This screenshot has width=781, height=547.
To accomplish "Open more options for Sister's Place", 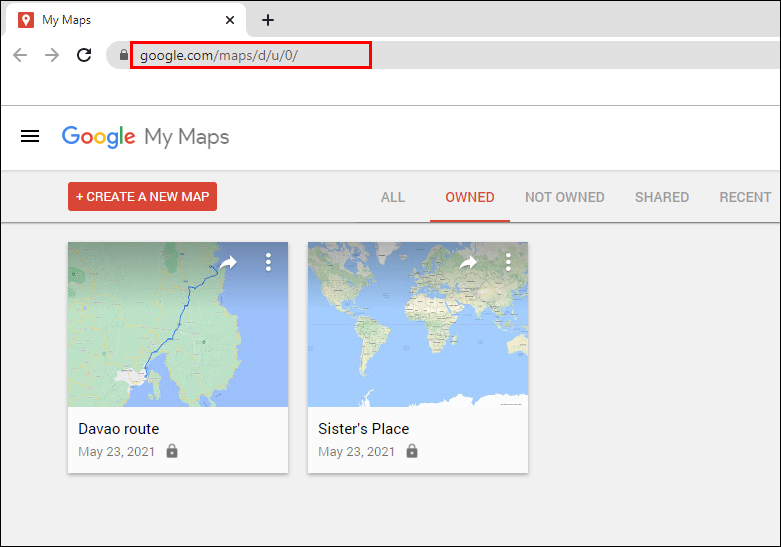I will pyautogui.click(x=508, y=262).
